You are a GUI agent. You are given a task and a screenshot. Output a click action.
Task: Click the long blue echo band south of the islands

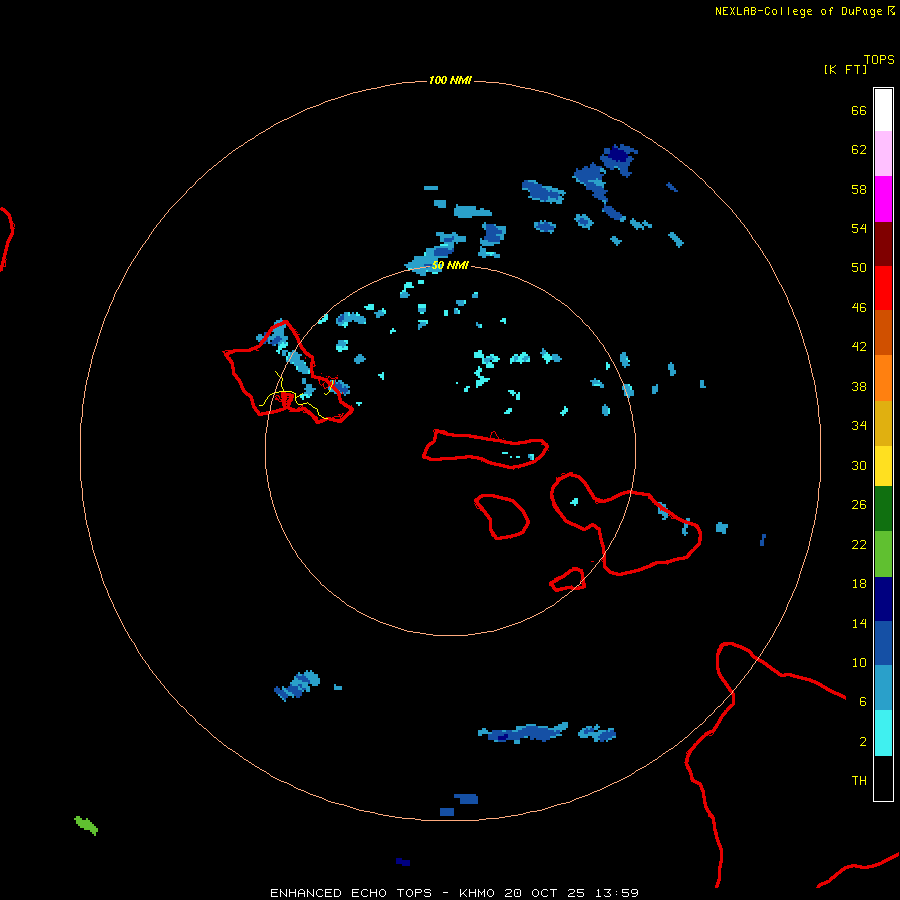(x=523, y=733)
